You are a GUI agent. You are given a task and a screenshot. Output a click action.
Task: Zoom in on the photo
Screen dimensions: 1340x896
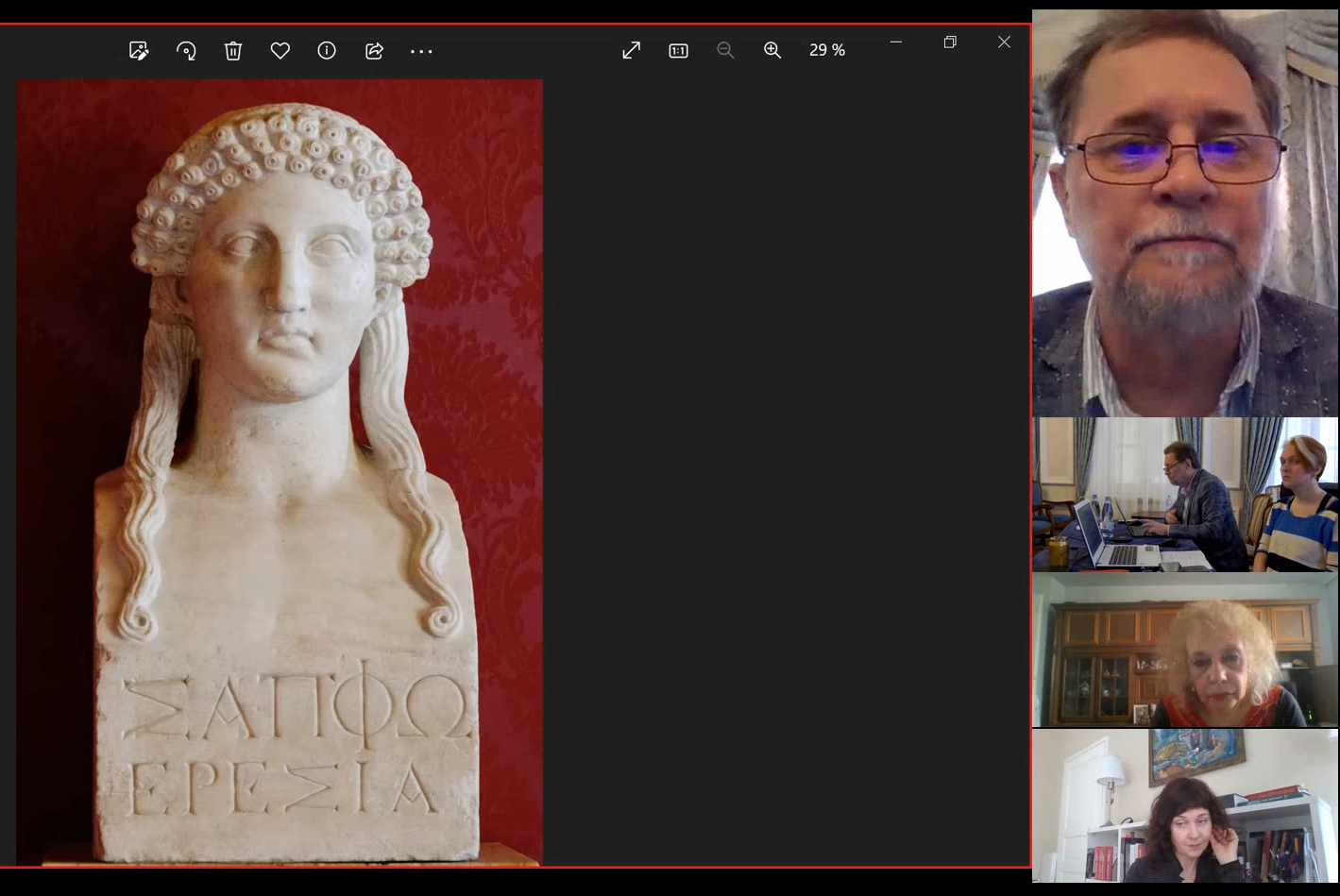[772, 50]
